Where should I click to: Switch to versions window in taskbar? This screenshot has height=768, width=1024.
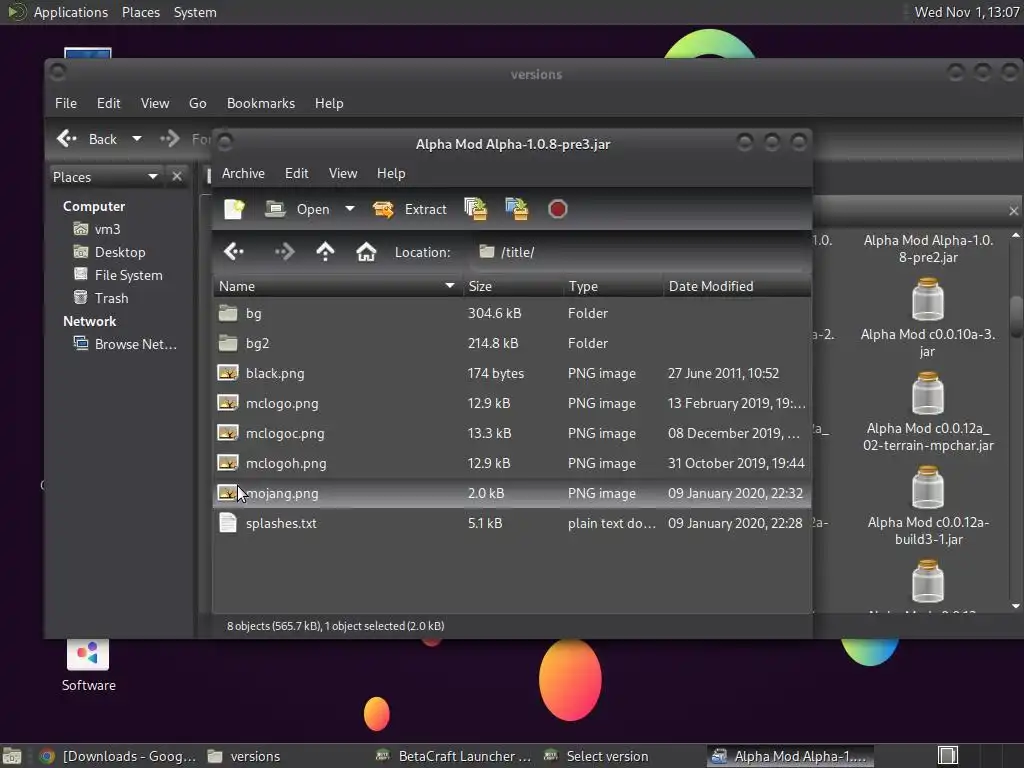(244, 756)
